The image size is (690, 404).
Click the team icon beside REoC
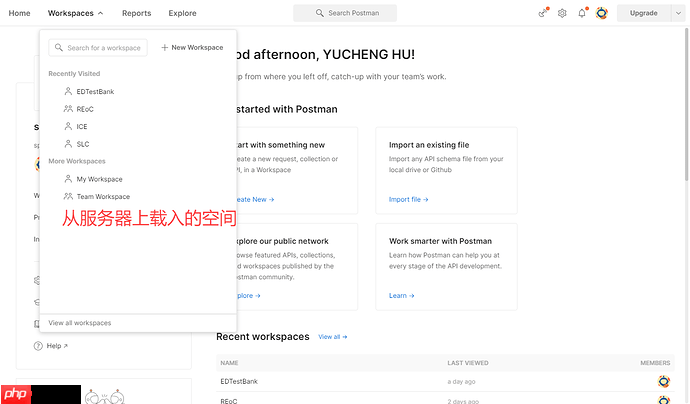tap(68, 109)
